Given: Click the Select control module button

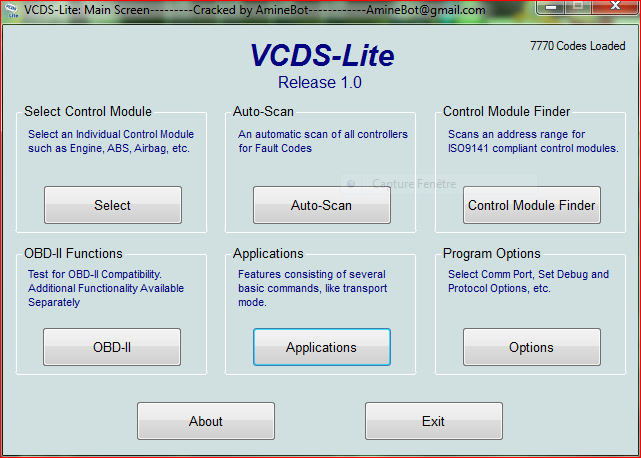Looking at the screenshot, I should coord(113,205).
